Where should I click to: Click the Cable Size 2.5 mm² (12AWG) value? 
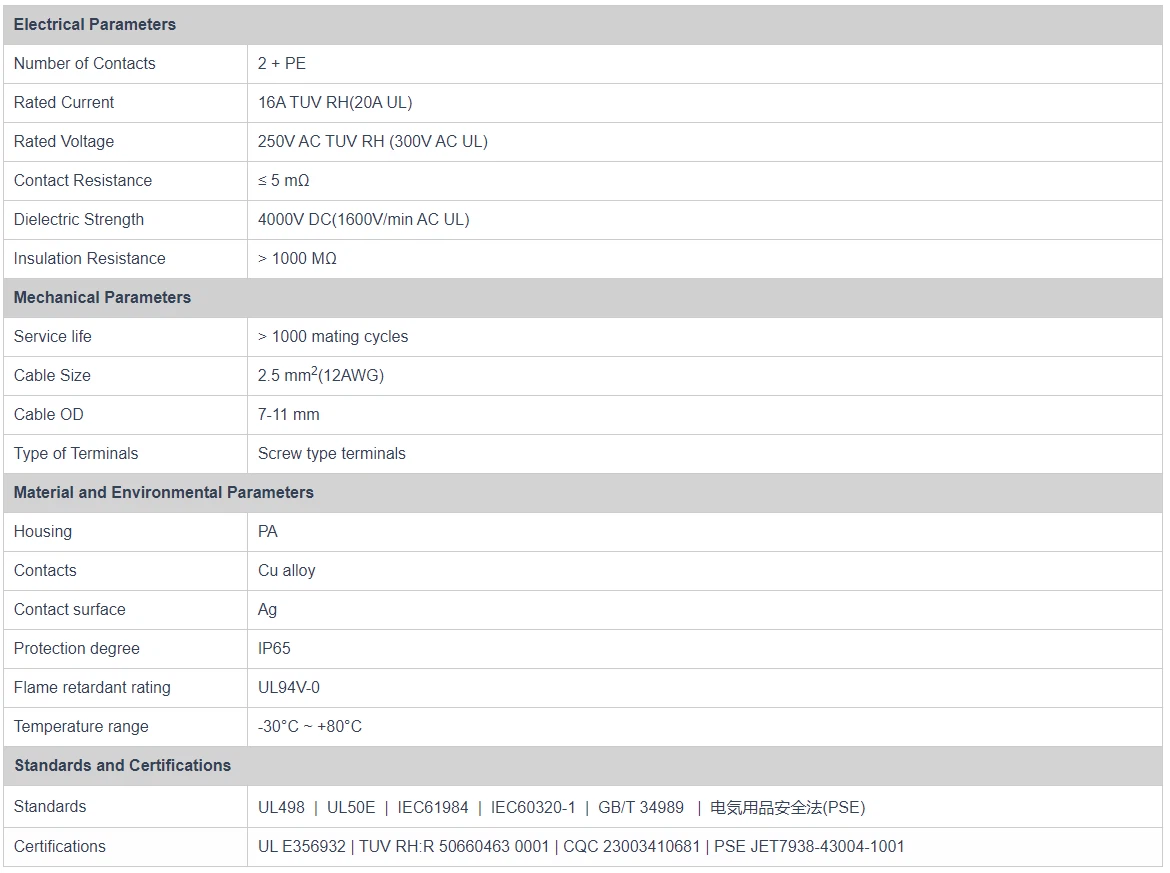click(x=321, y=375)
